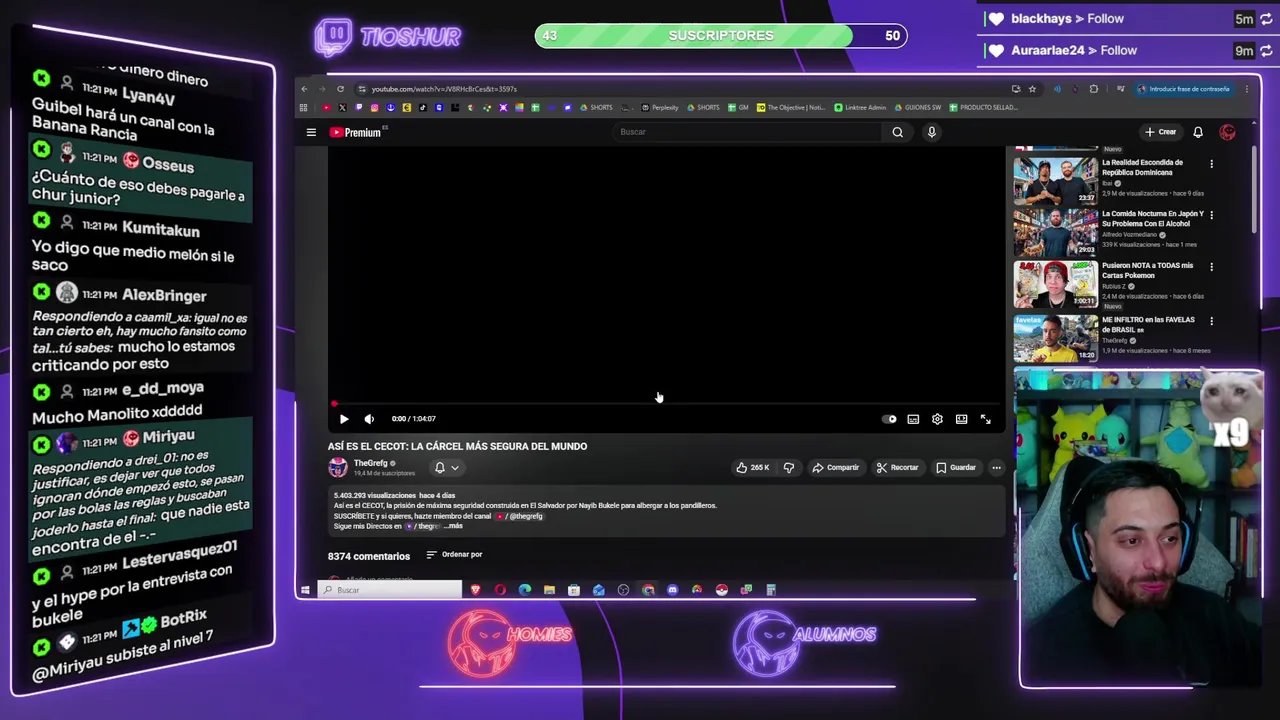The image size is (1280, 720).
Task: Click TheGrefg channel avatar below video
Action: (338, 467)
